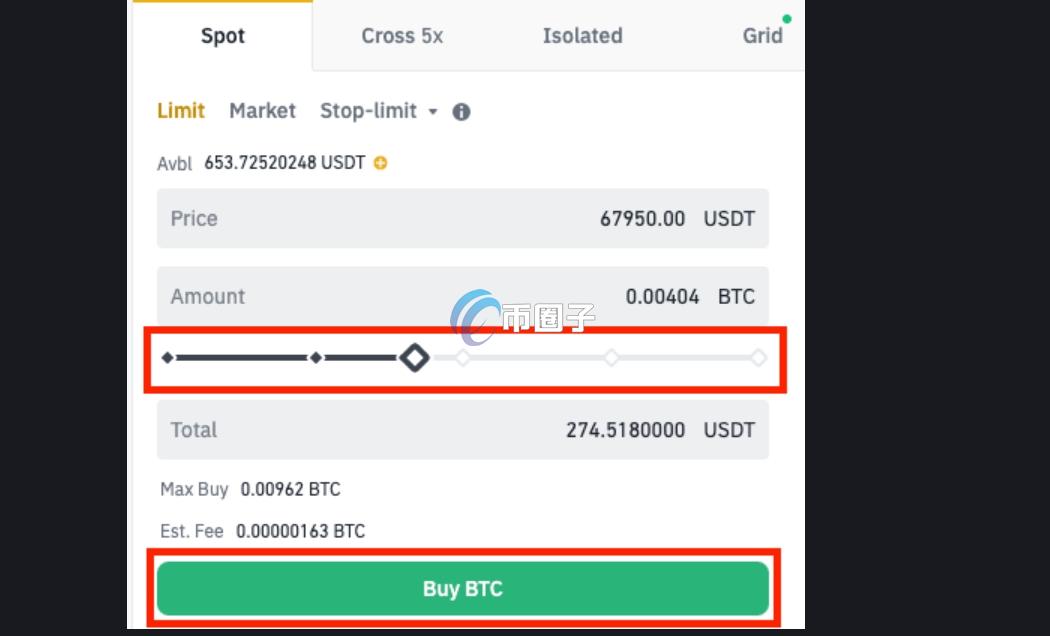Click the Amount input field
1050x636 pixels.
[462, 296]
